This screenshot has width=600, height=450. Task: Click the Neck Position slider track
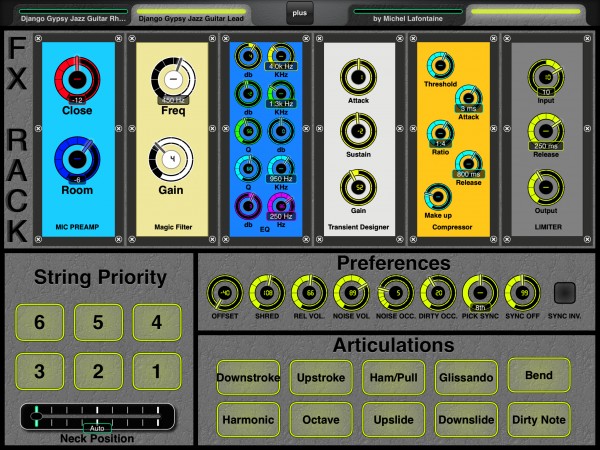(x=98, y=416)
